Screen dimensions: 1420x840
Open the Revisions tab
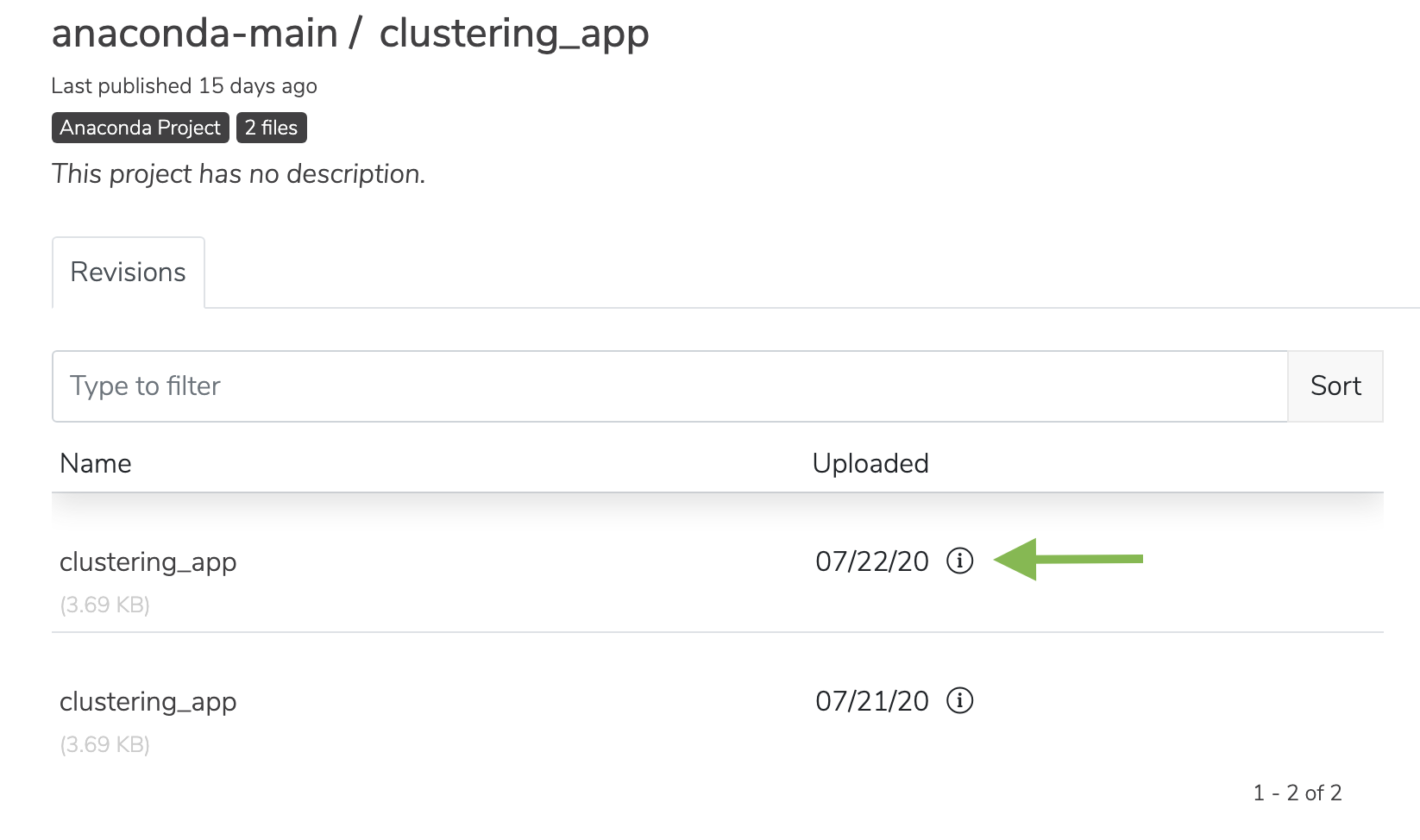[129, 273]
